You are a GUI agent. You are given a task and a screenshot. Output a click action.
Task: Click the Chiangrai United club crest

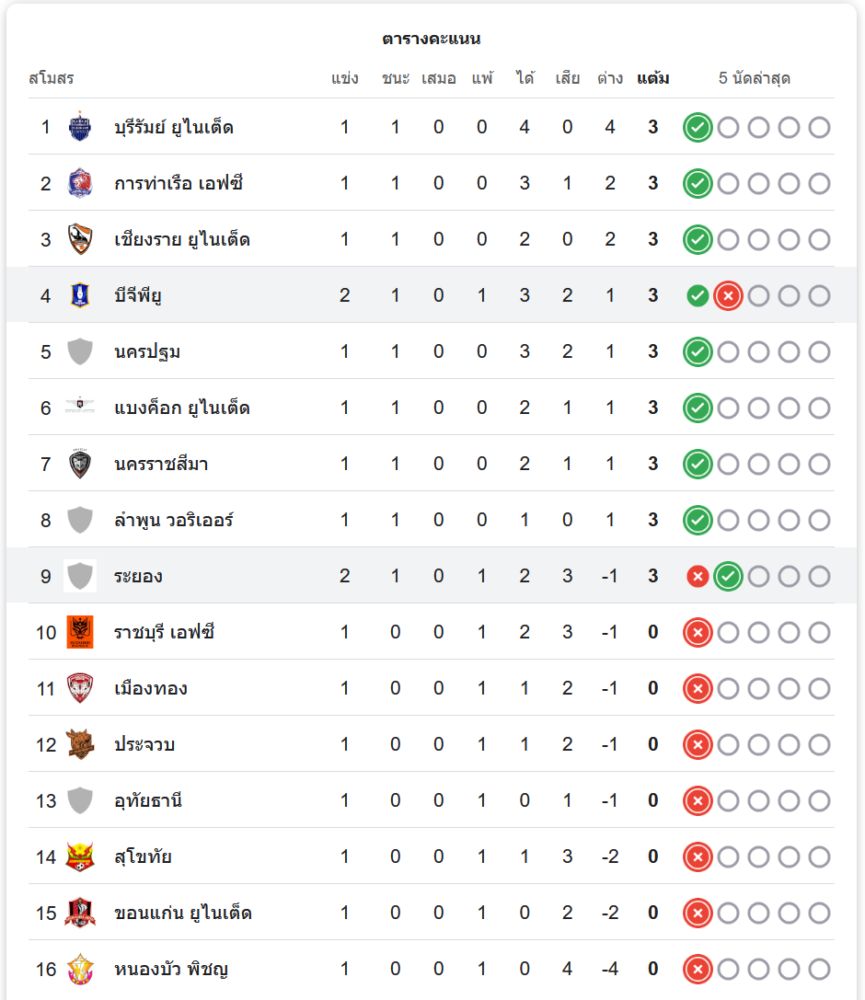(80, 240)
